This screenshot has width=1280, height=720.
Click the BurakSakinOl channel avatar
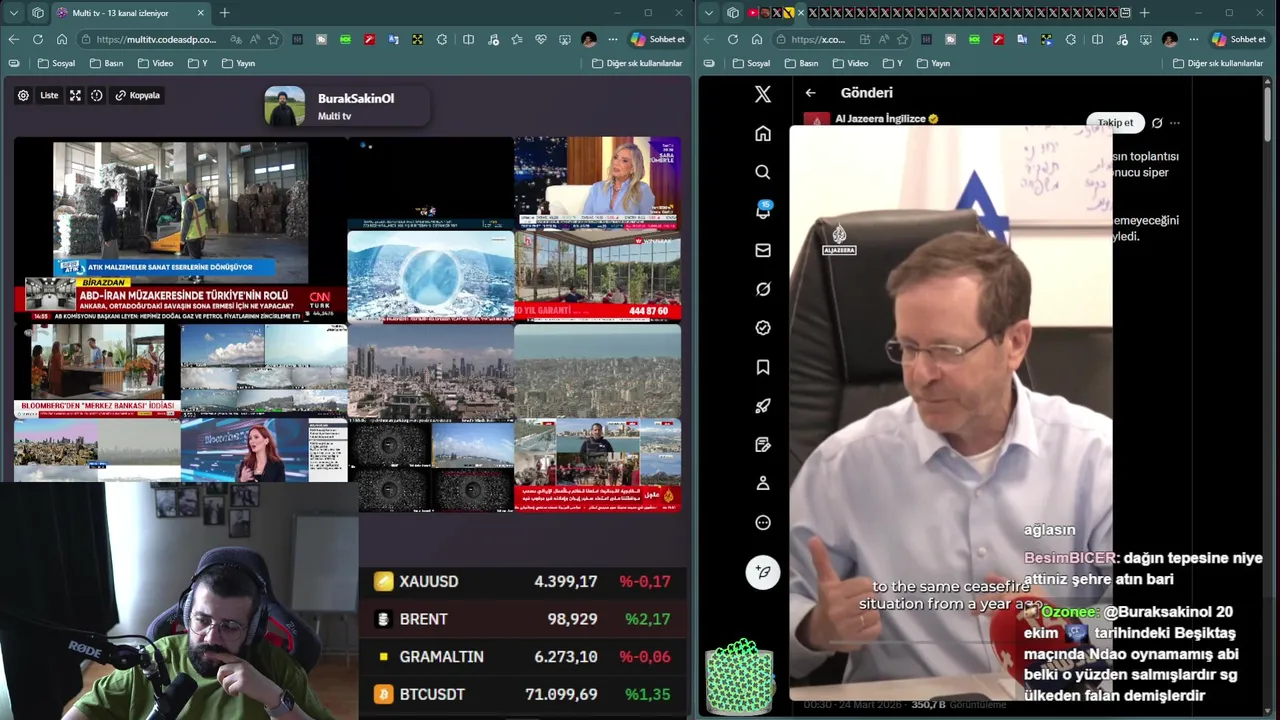pyautogui.click(x=285, y=106)
